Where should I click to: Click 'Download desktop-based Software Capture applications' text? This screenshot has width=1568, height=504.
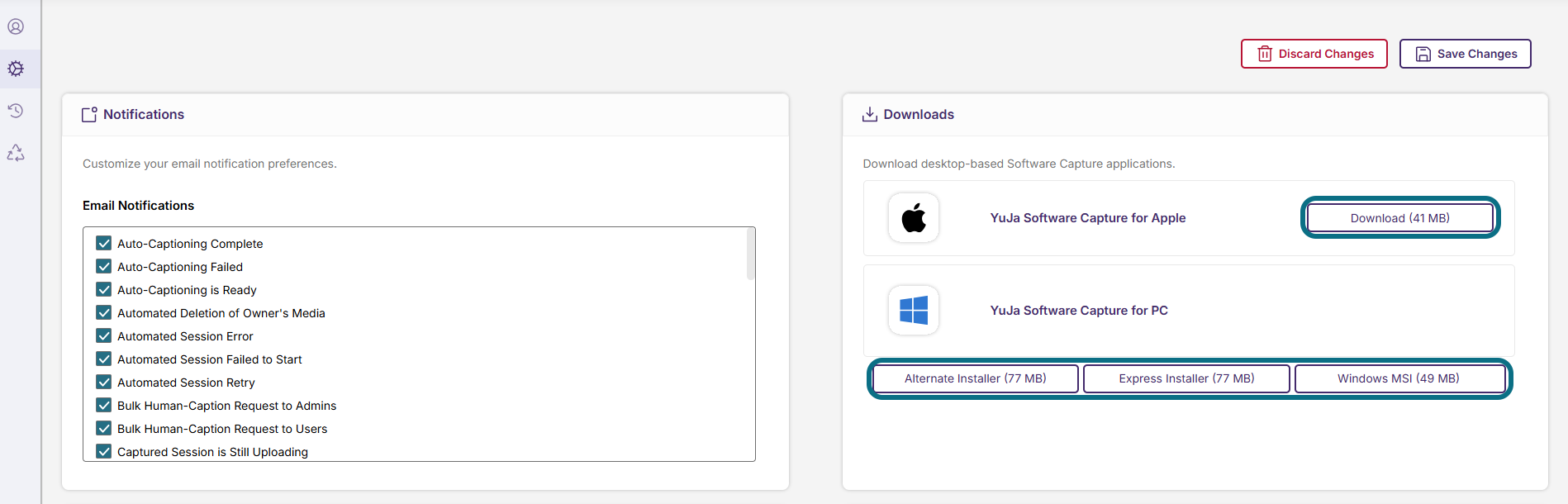(1019, 164)
